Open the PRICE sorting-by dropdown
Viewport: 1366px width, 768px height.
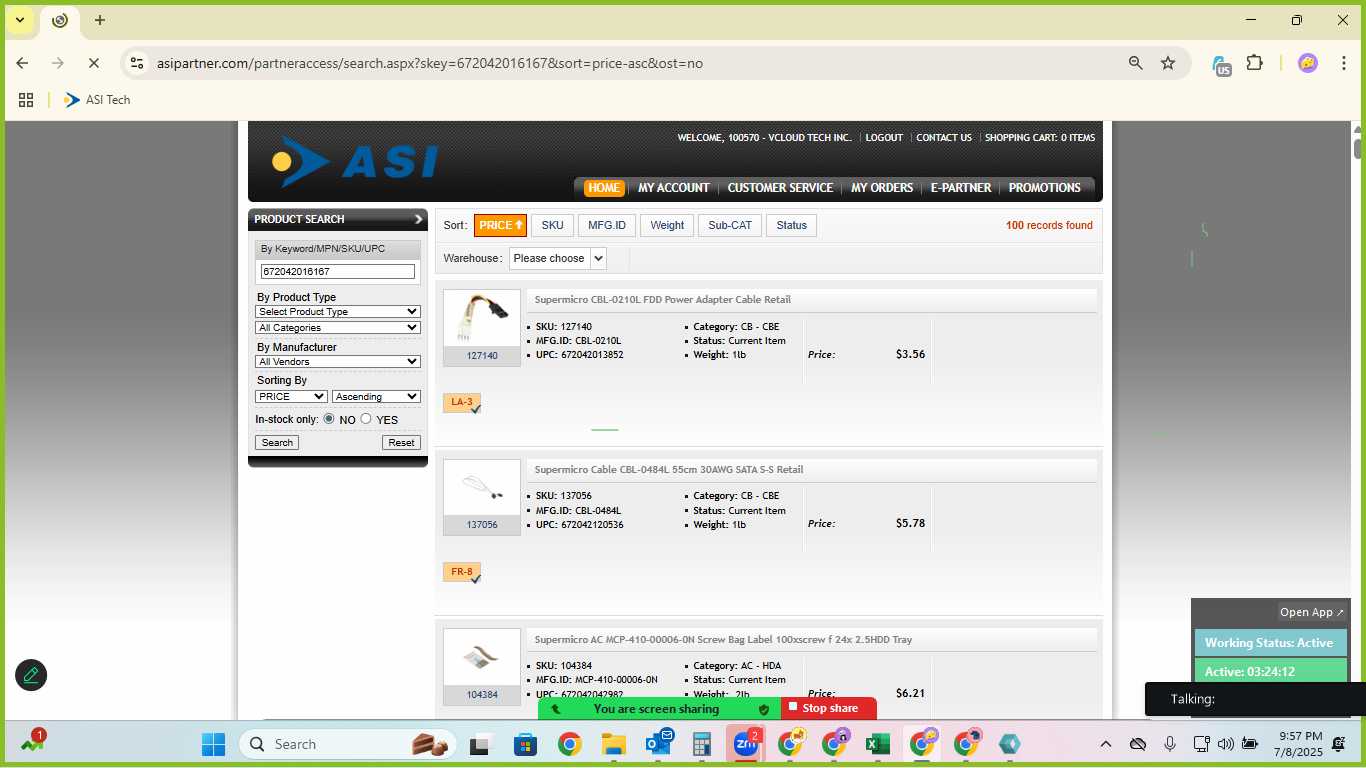click(x=291, y=396)
